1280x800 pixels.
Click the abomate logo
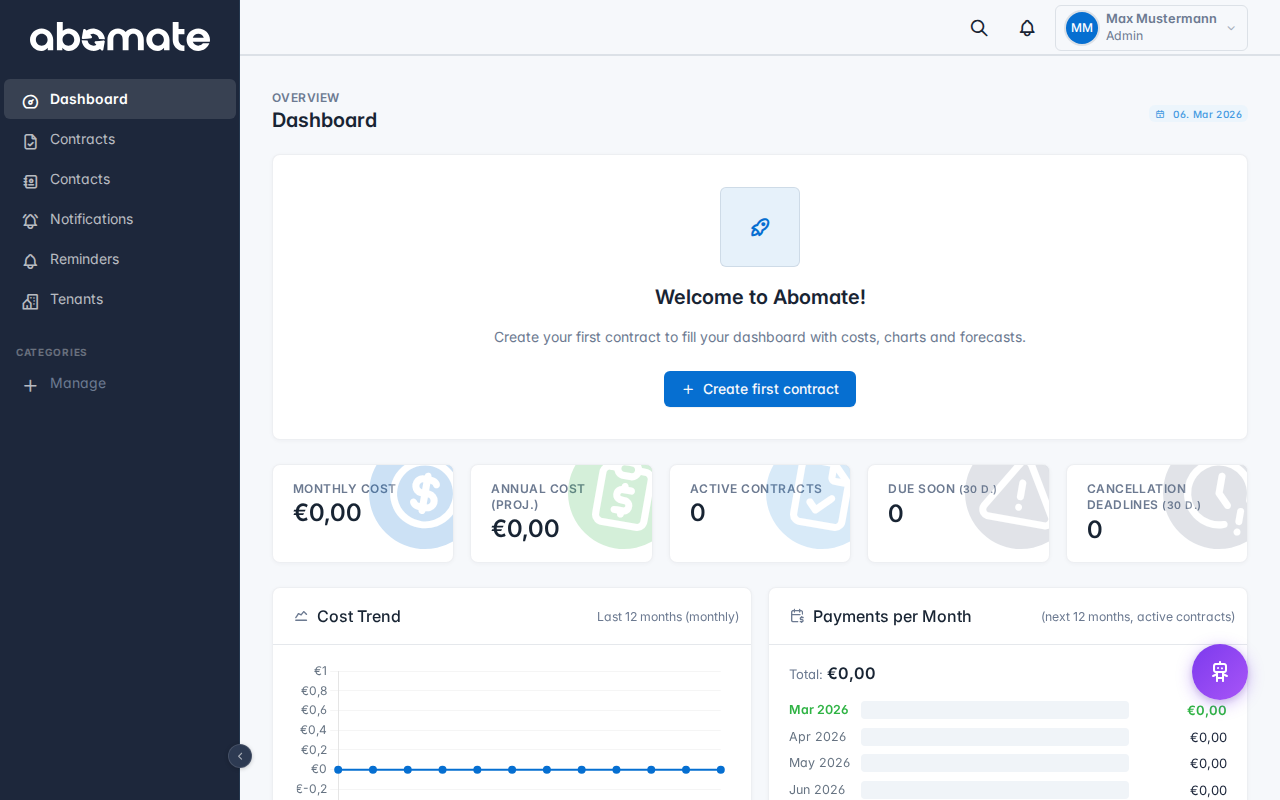tap(119, 37)
